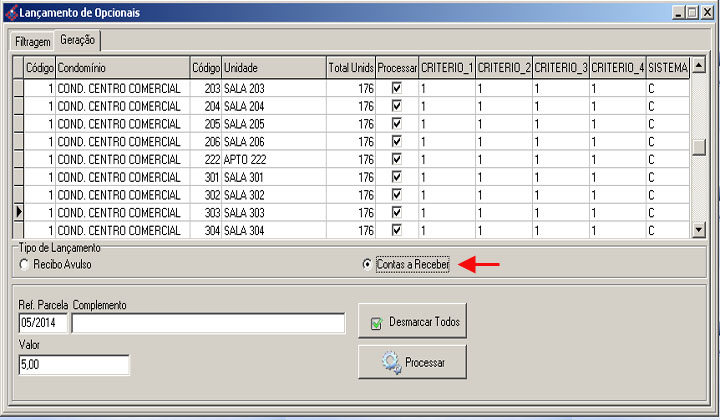Click into the Ref. Parcela field
This screenshot has width=720, height=420.
coord(43,323)
